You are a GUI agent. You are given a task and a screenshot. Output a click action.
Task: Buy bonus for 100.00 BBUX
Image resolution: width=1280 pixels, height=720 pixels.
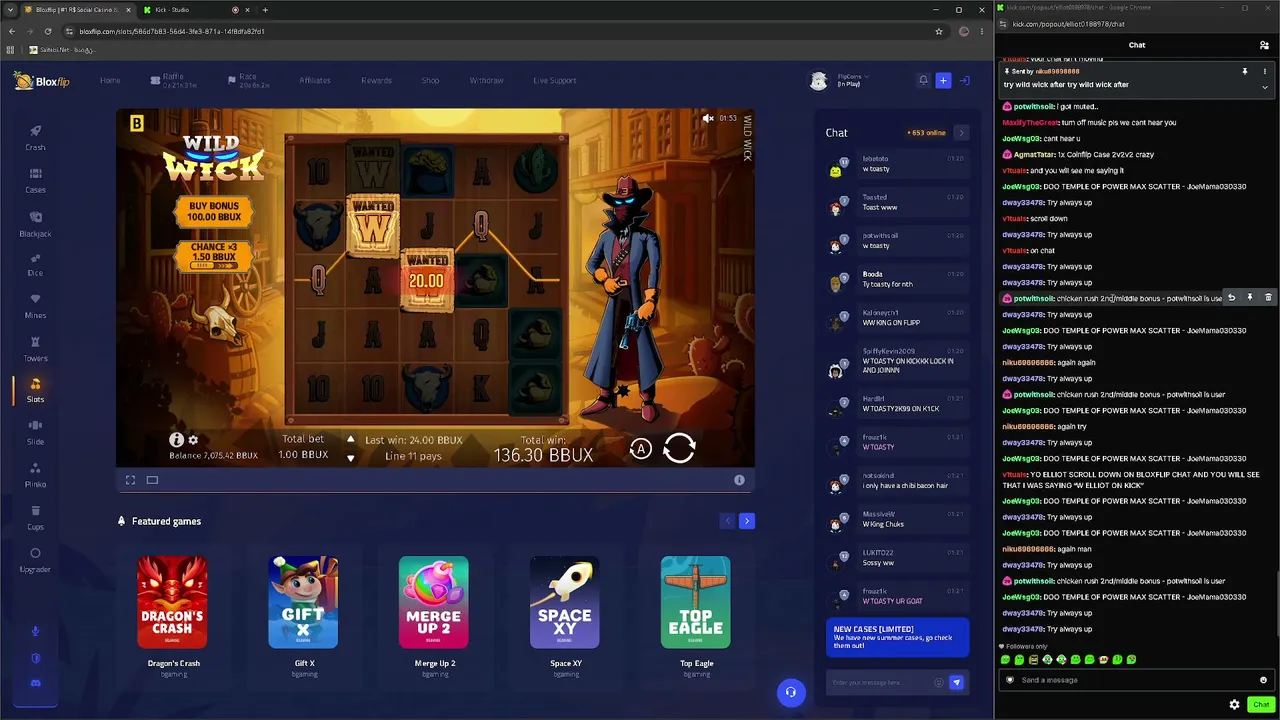[x=214, y=211]
